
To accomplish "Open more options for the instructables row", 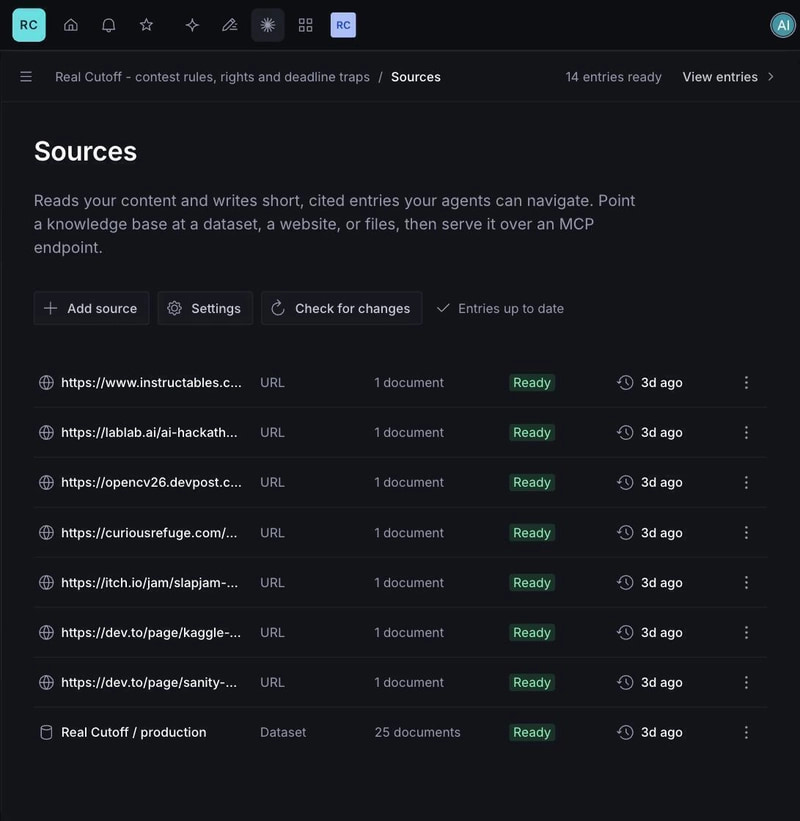I will (746, 383).
